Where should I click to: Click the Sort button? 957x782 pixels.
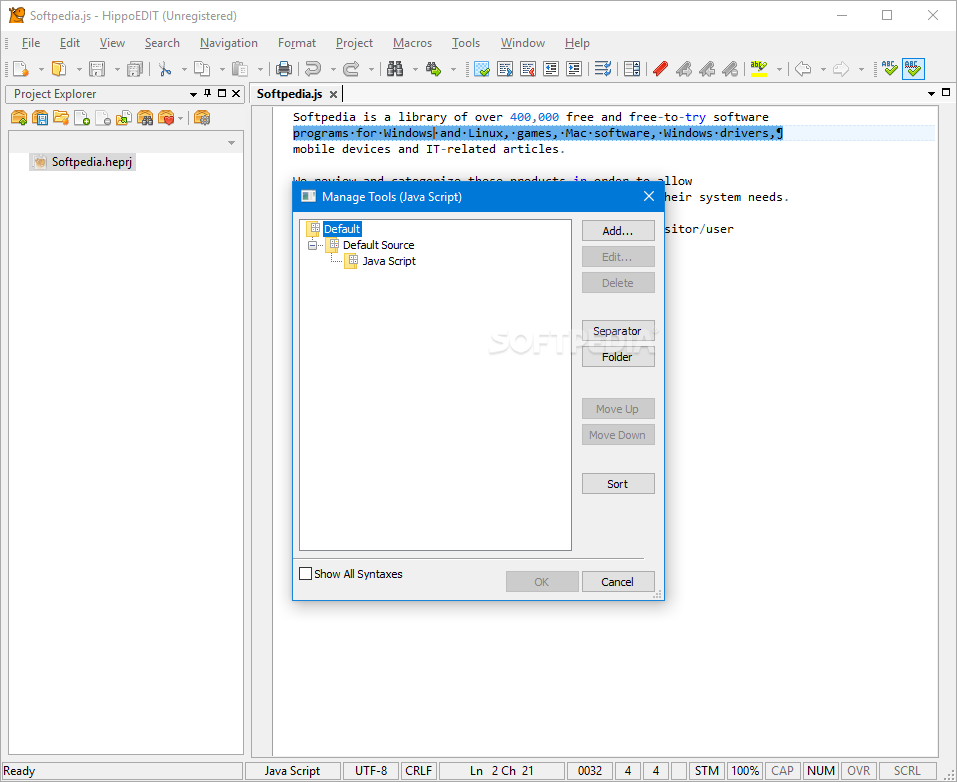(x=618, y=483)
